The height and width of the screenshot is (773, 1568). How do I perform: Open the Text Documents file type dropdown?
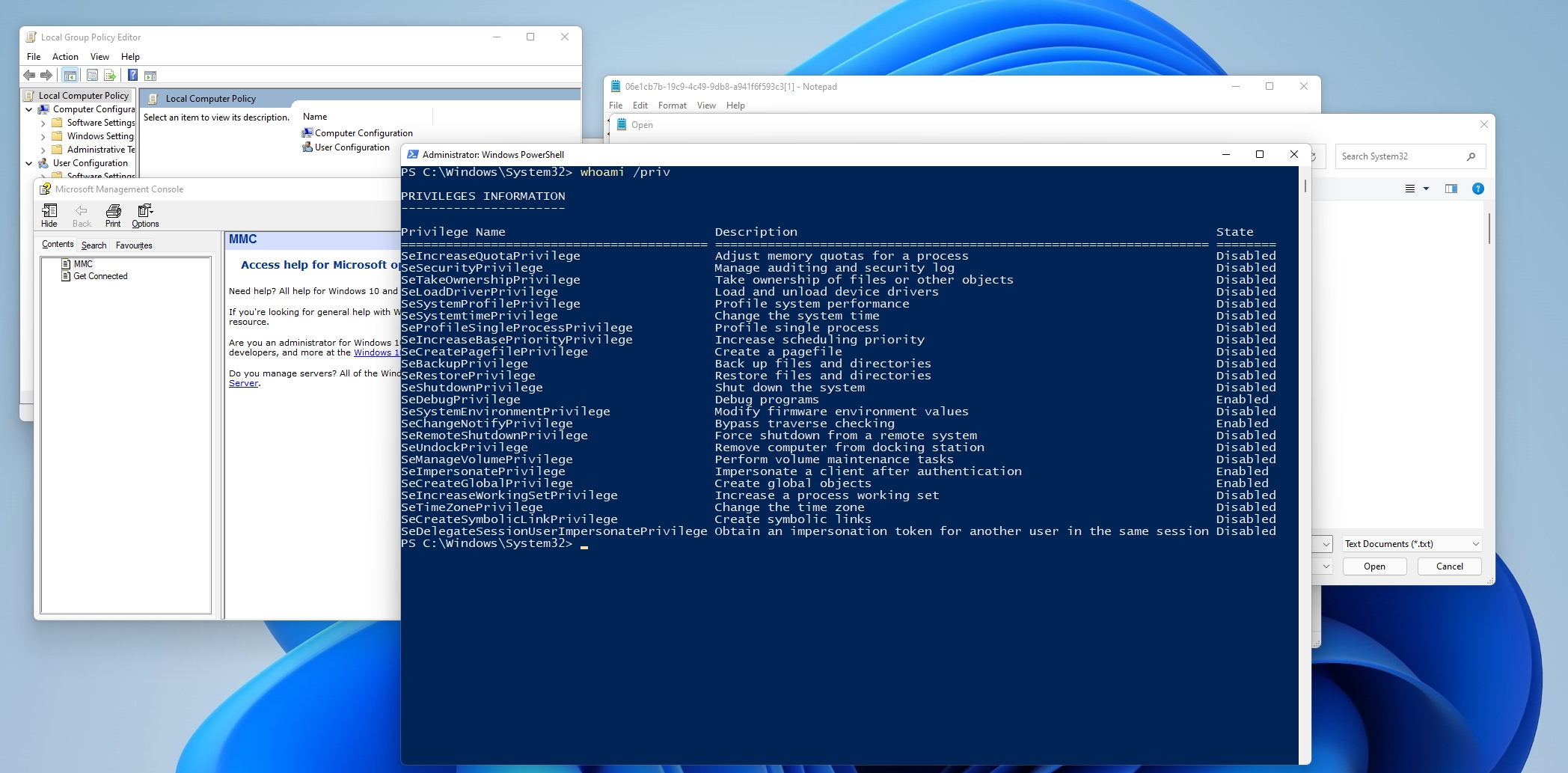coord(1411,544)
